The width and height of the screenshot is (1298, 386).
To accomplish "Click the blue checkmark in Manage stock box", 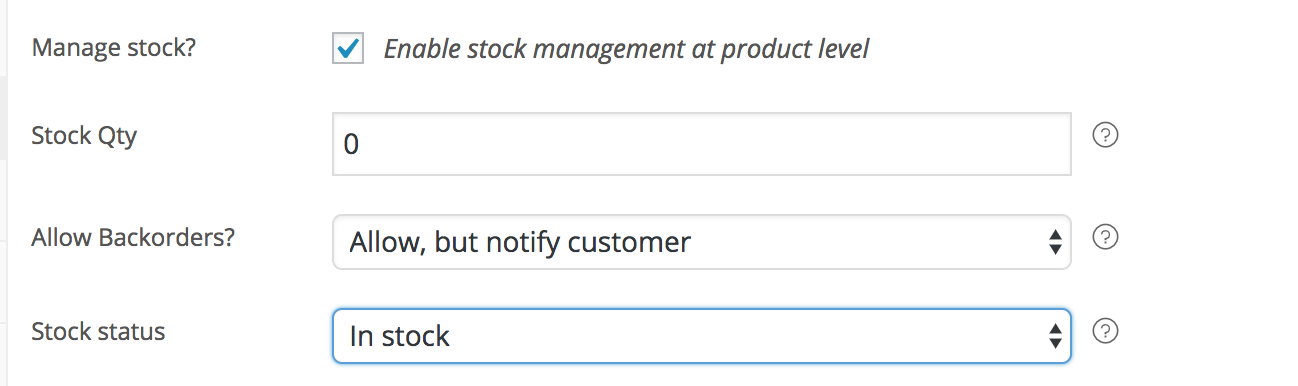I will (x=349, y=47).
